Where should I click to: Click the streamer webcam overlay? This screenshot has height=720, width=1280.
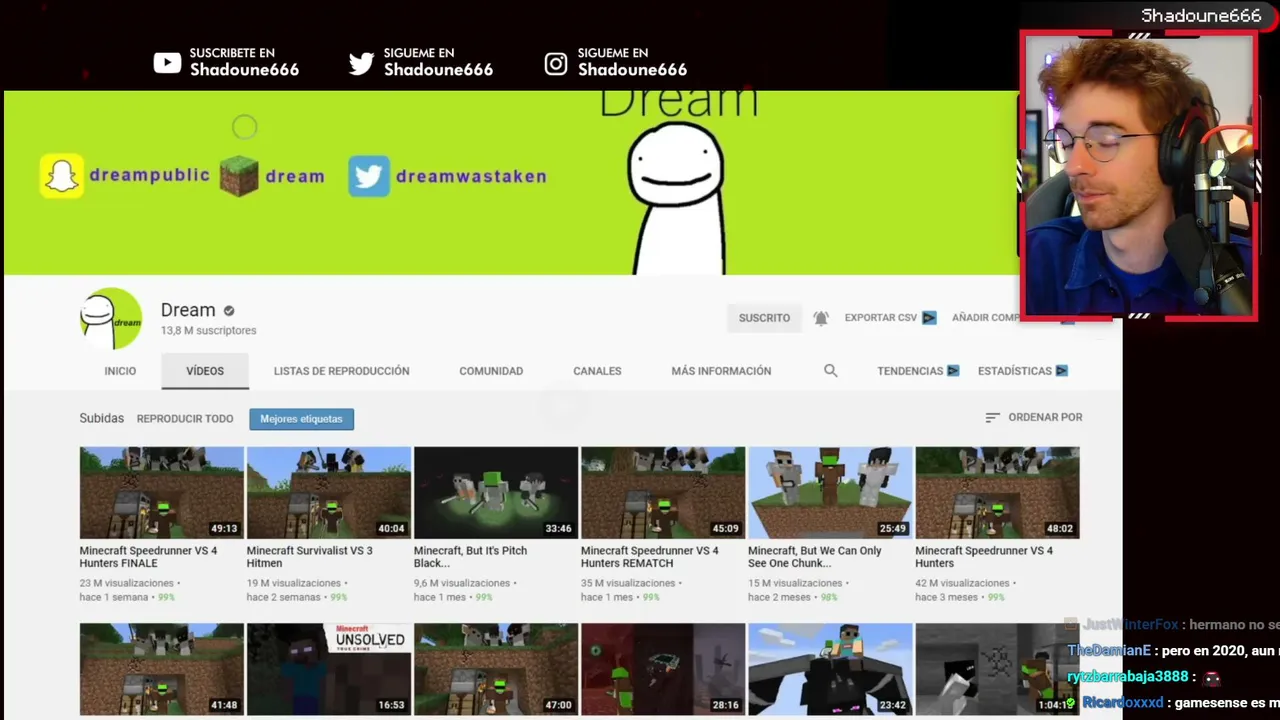point(1139,176)
